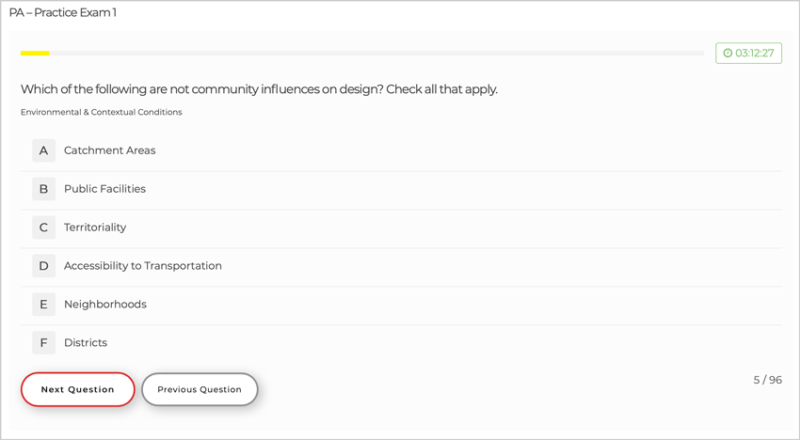Select answer letter B box

(43, 189)
